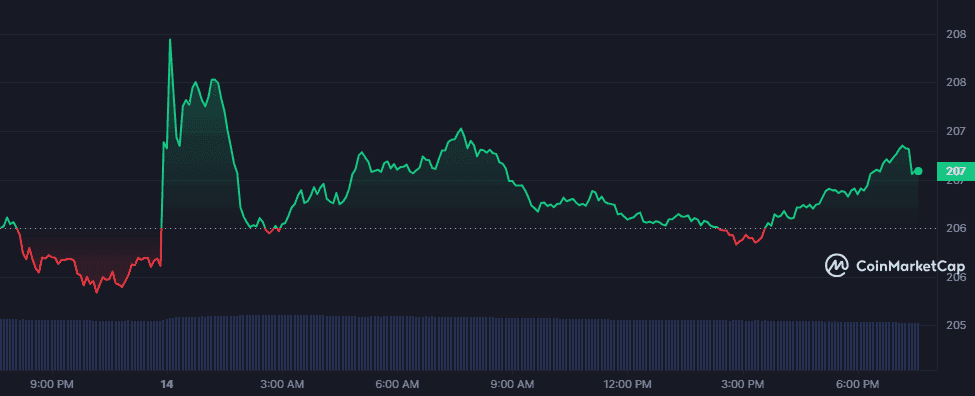This screenshot has width=975, height=396.
Task: Click the green peak between 6:00 AM and 9:00 AM
Action: click(x=460, y=129)
